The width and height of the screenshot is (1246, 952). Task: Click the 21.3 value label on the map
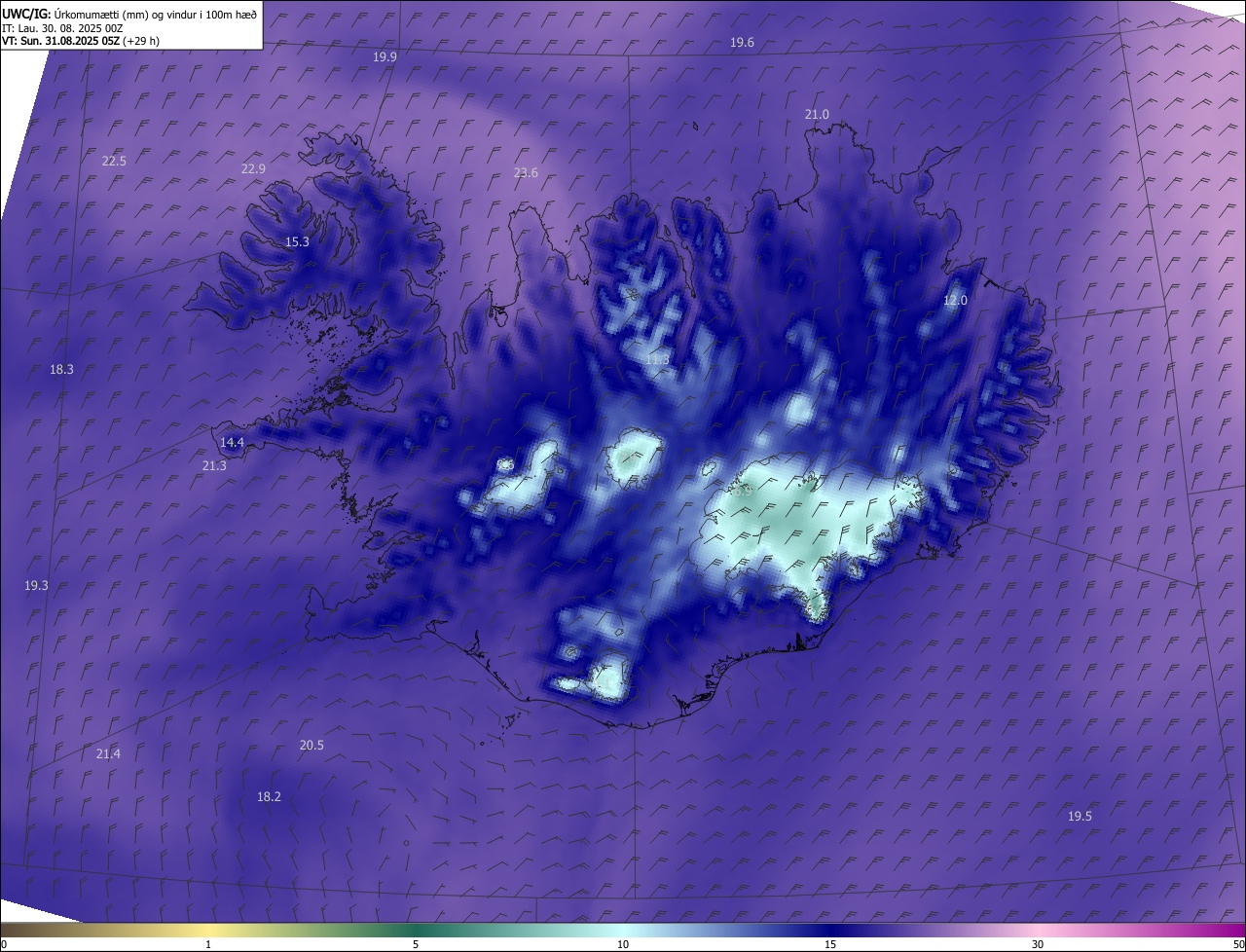pyautogui.click(x=214, y=465)
